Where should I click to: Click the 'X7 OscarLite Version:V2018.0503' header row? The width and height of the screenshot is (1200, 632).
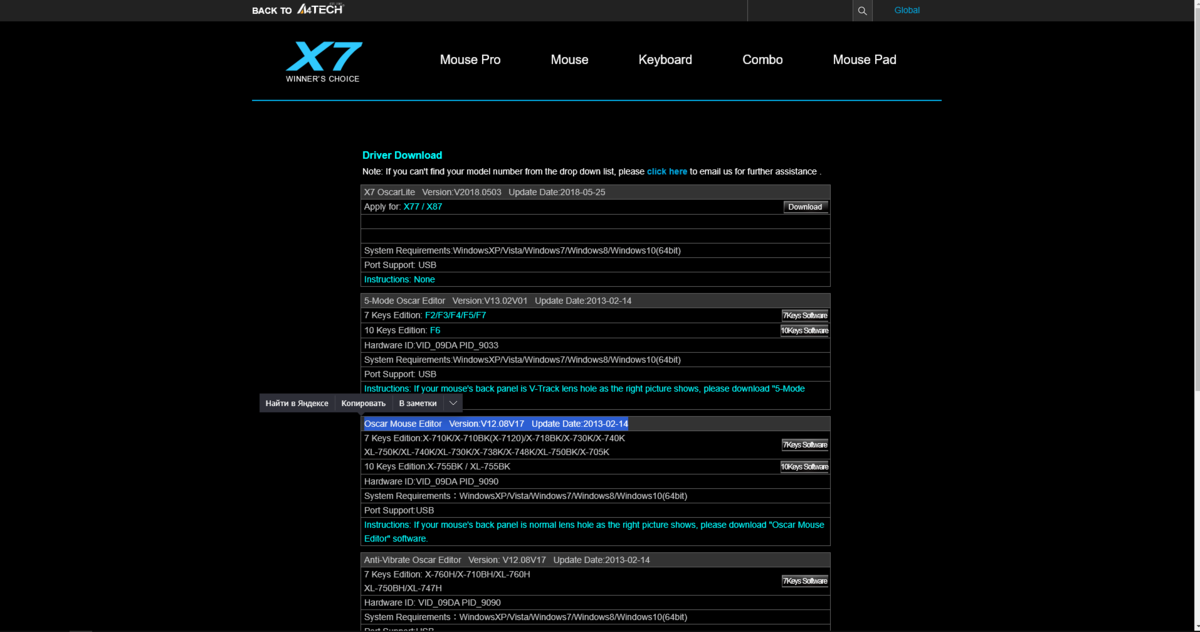click(x=595, y=192)
